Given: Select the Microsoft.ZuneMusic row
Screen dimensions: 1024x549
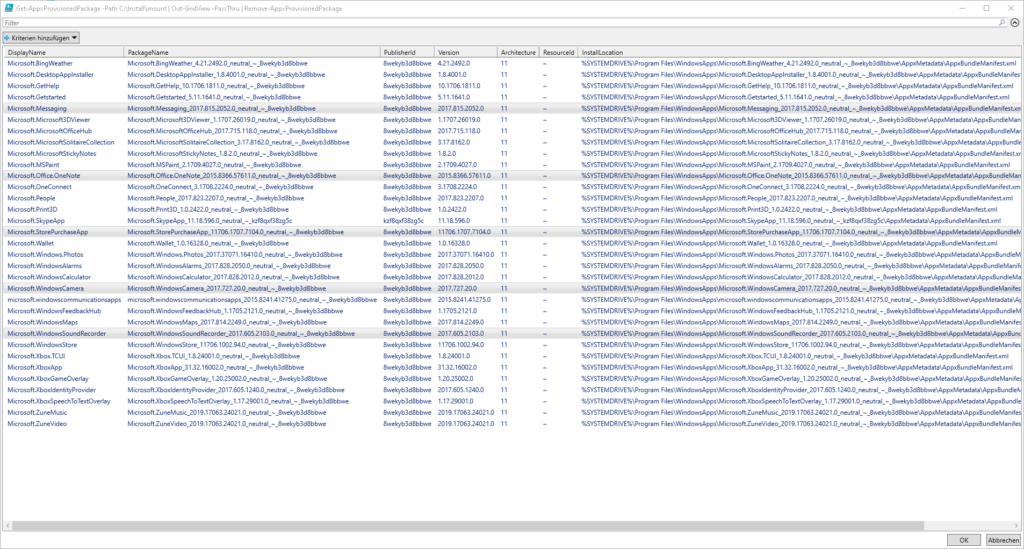Looking at the screenshot, I should 512,412.
